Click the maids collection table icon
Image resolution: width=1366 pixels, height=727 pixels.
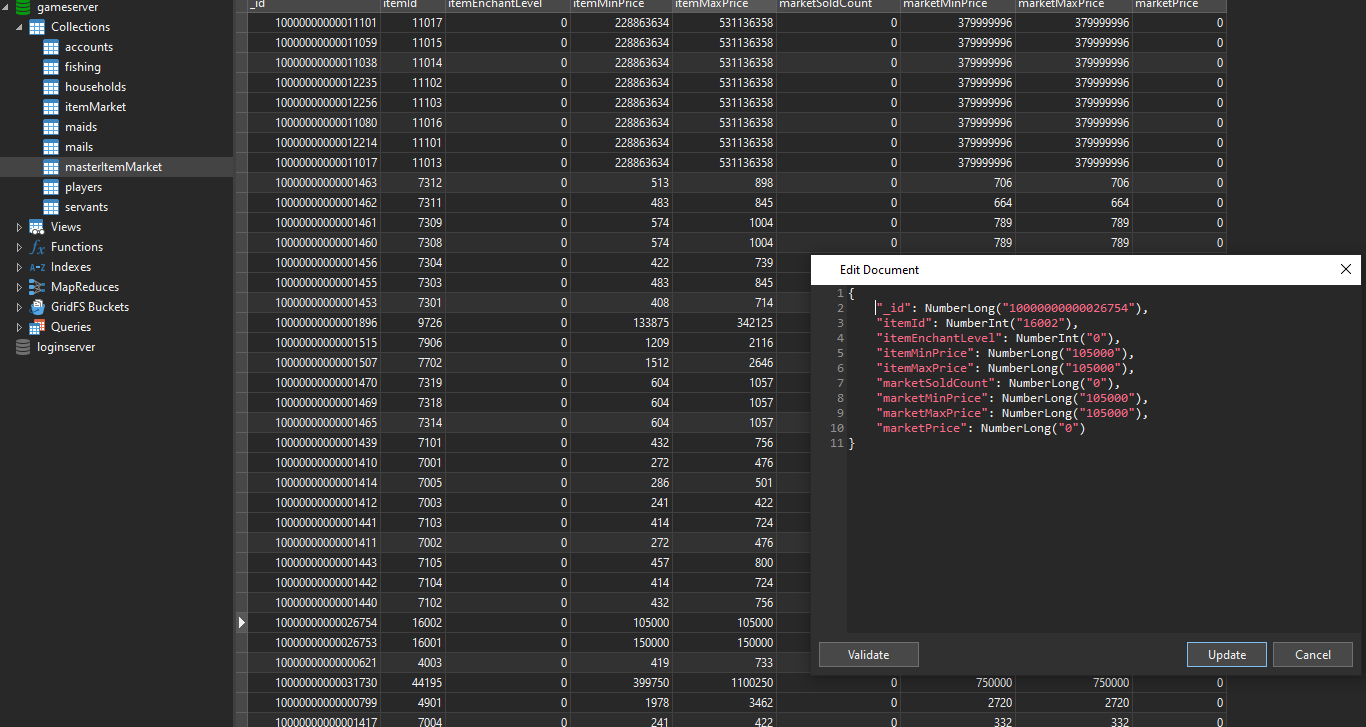coord(51,127)
